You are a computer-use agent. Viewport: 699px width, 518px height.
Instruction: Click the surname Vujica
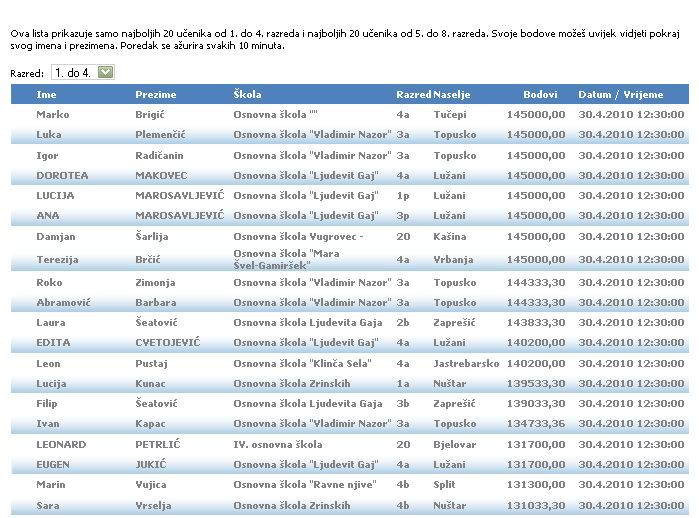click(x=151, y=485)
